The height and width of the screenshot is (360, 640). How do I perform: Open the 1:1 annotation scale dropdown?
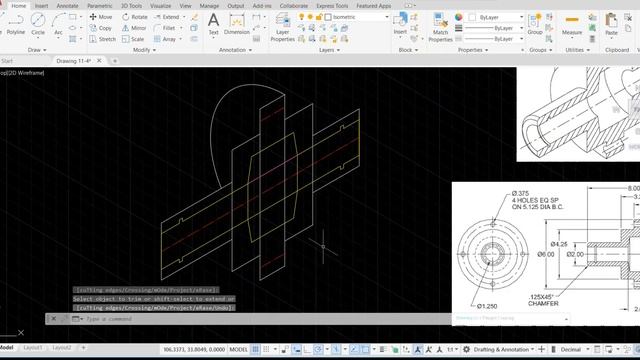[452, 349]
